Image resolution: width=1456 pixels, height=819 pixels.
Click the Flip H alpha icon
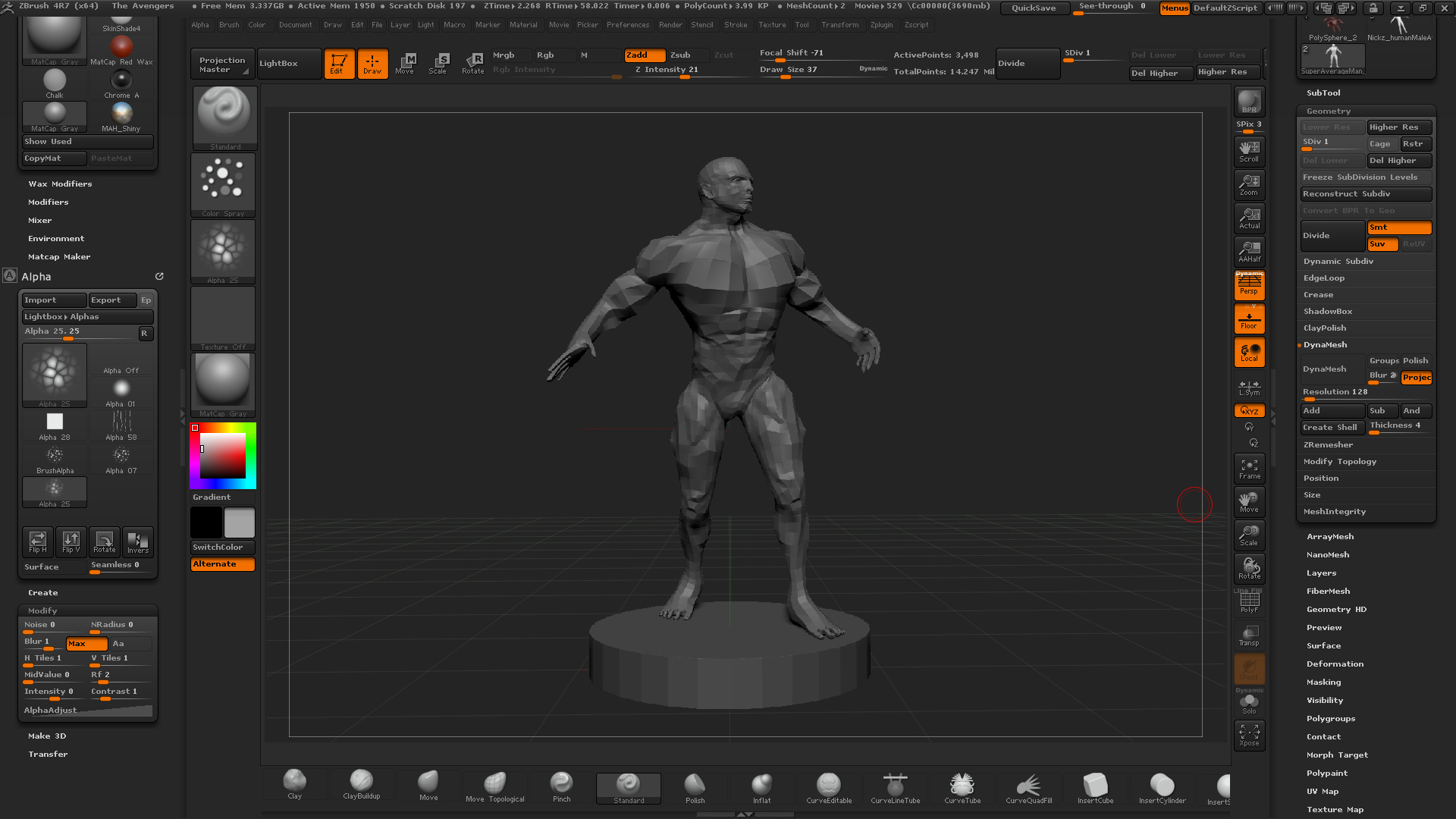(38, 541)
